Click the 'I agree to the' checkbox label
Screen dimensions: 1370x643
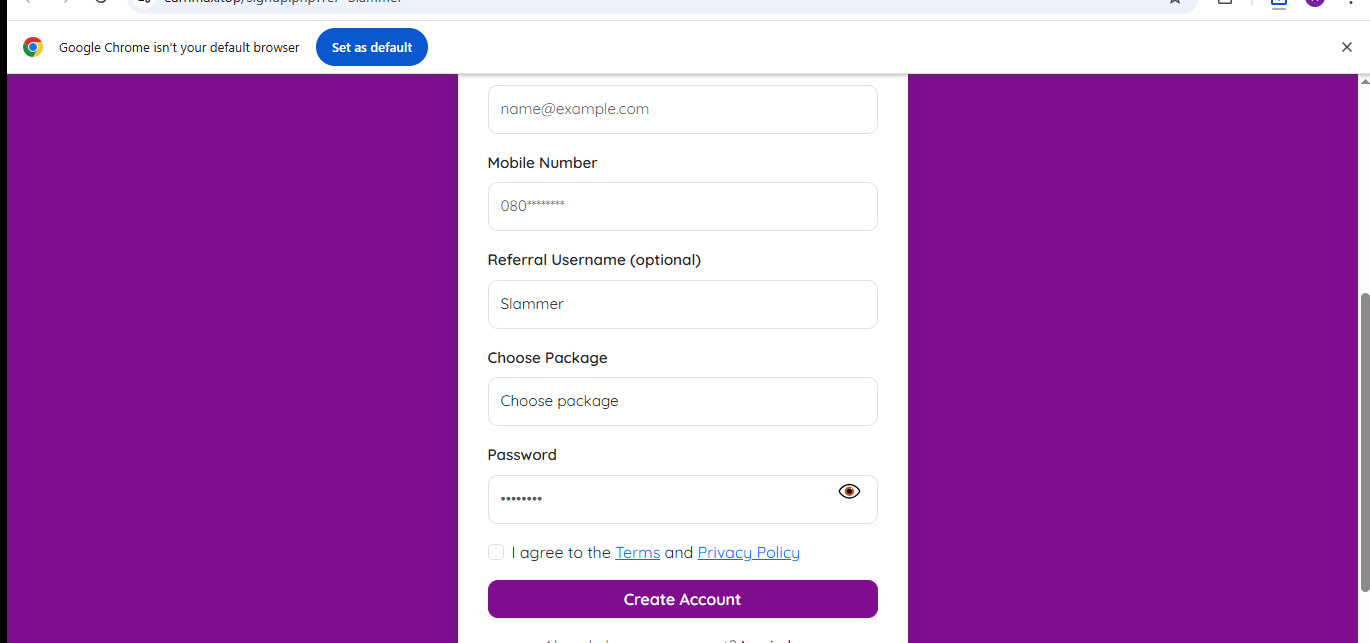point(561,552)
